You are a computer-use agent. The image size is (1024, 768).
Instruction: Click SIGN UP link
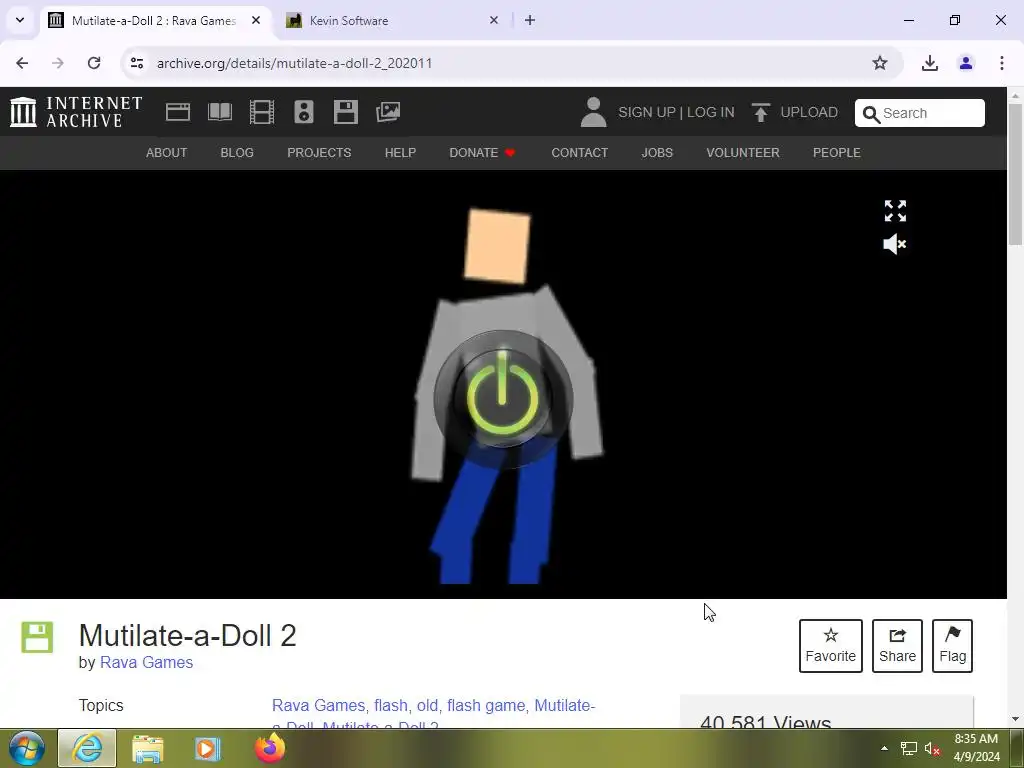[x=647, y=112]
